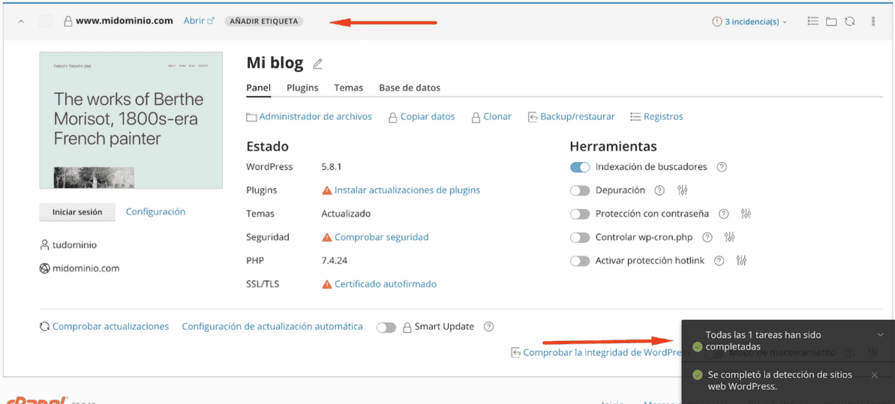The width and height of the screenshot is (895, 404).
Task: Open settings sliders for Protección con contraseña
Action: click(x=746, y=214)
